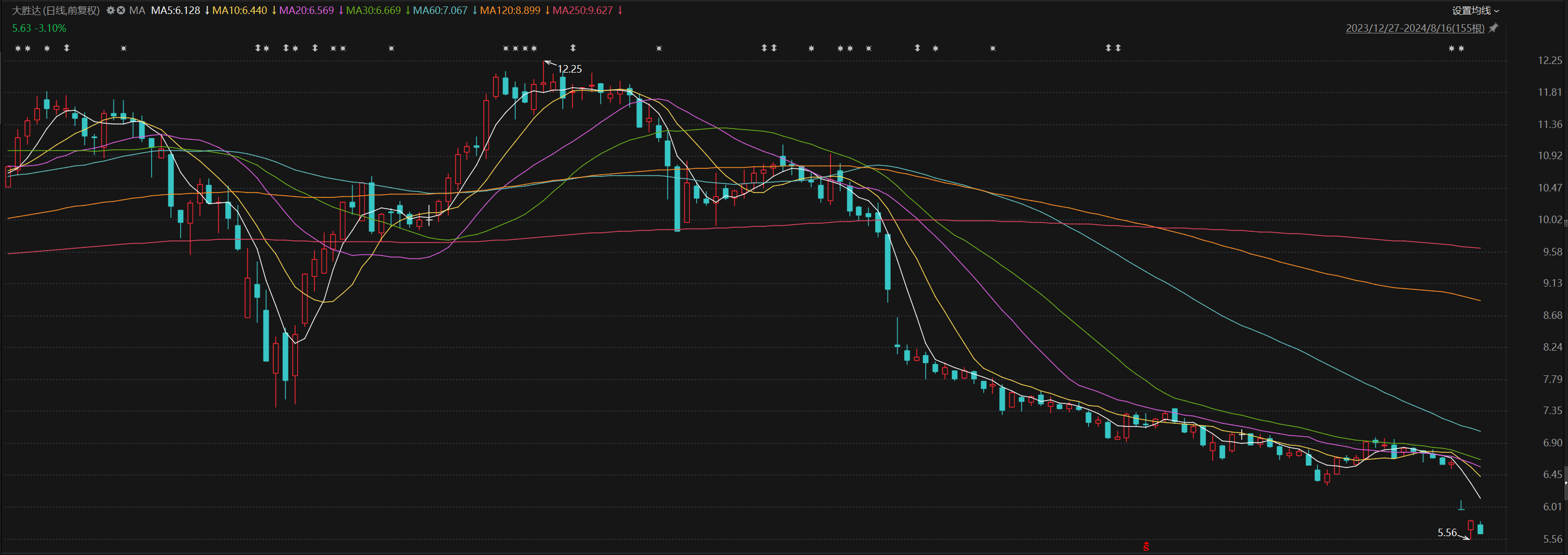Click the MA indicator name label

137,10
